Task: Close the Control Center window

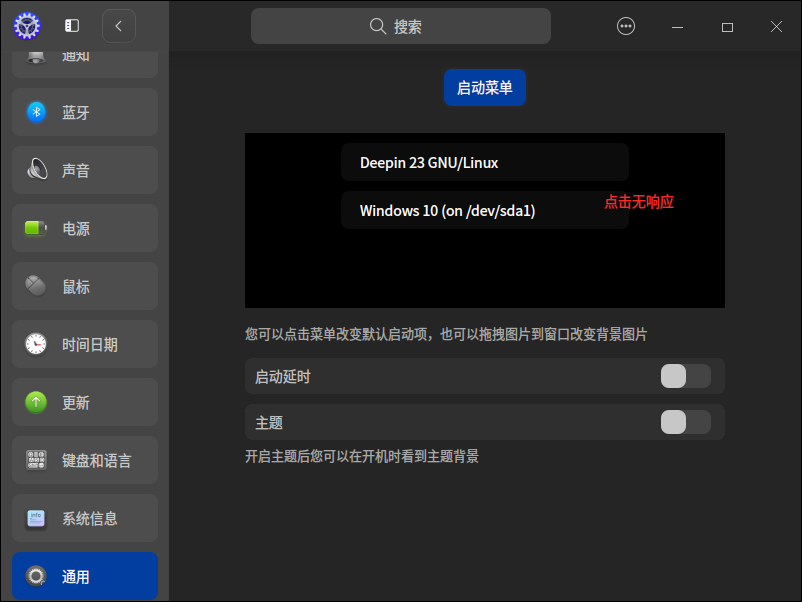Action: pyautogui.click(x=776, y=27)
